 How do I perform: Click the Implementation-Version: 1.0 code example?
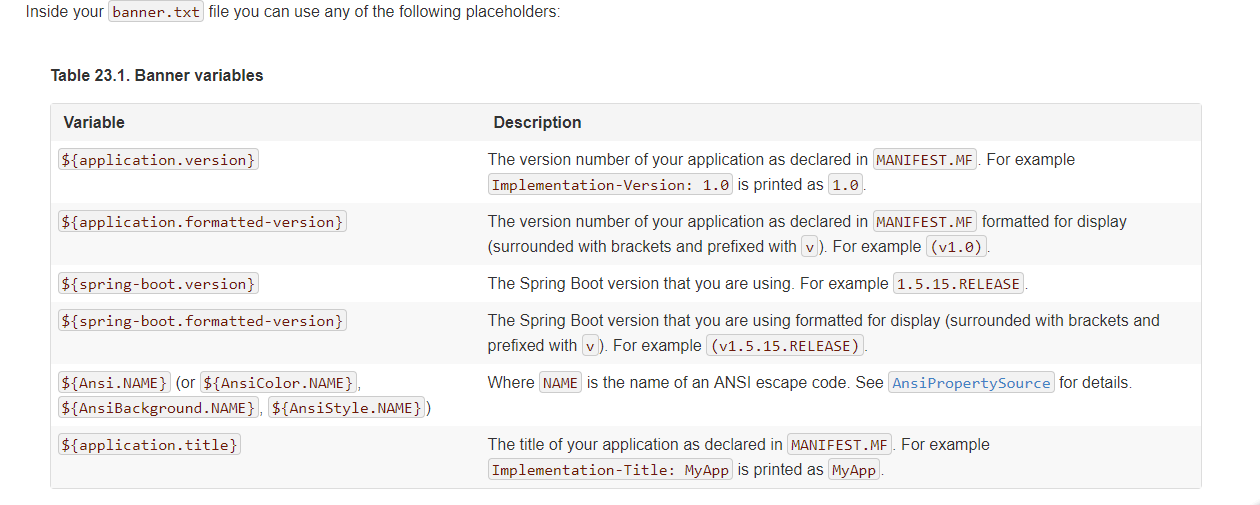pyautogui.click(x=611, y=185)
